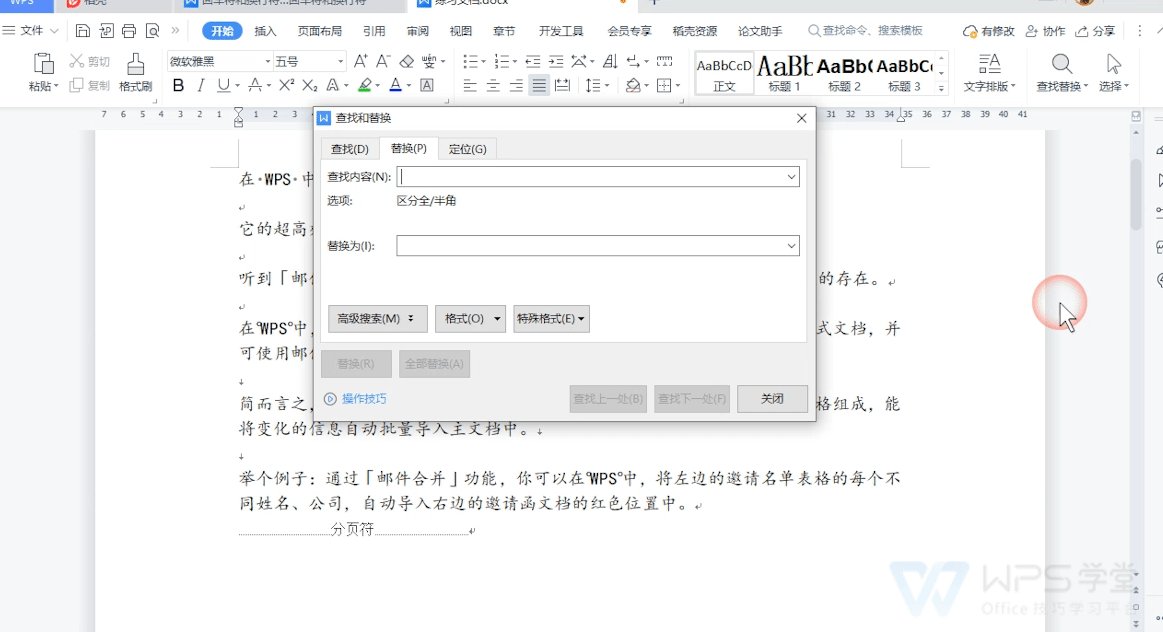This screenshot has height=632, width=1163.
Task: Open the borders dropdown
Action: (678, 85)
